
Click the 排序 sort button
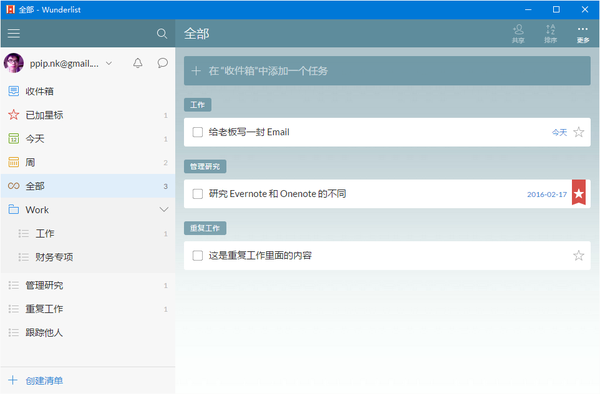(x=550, y=34)
